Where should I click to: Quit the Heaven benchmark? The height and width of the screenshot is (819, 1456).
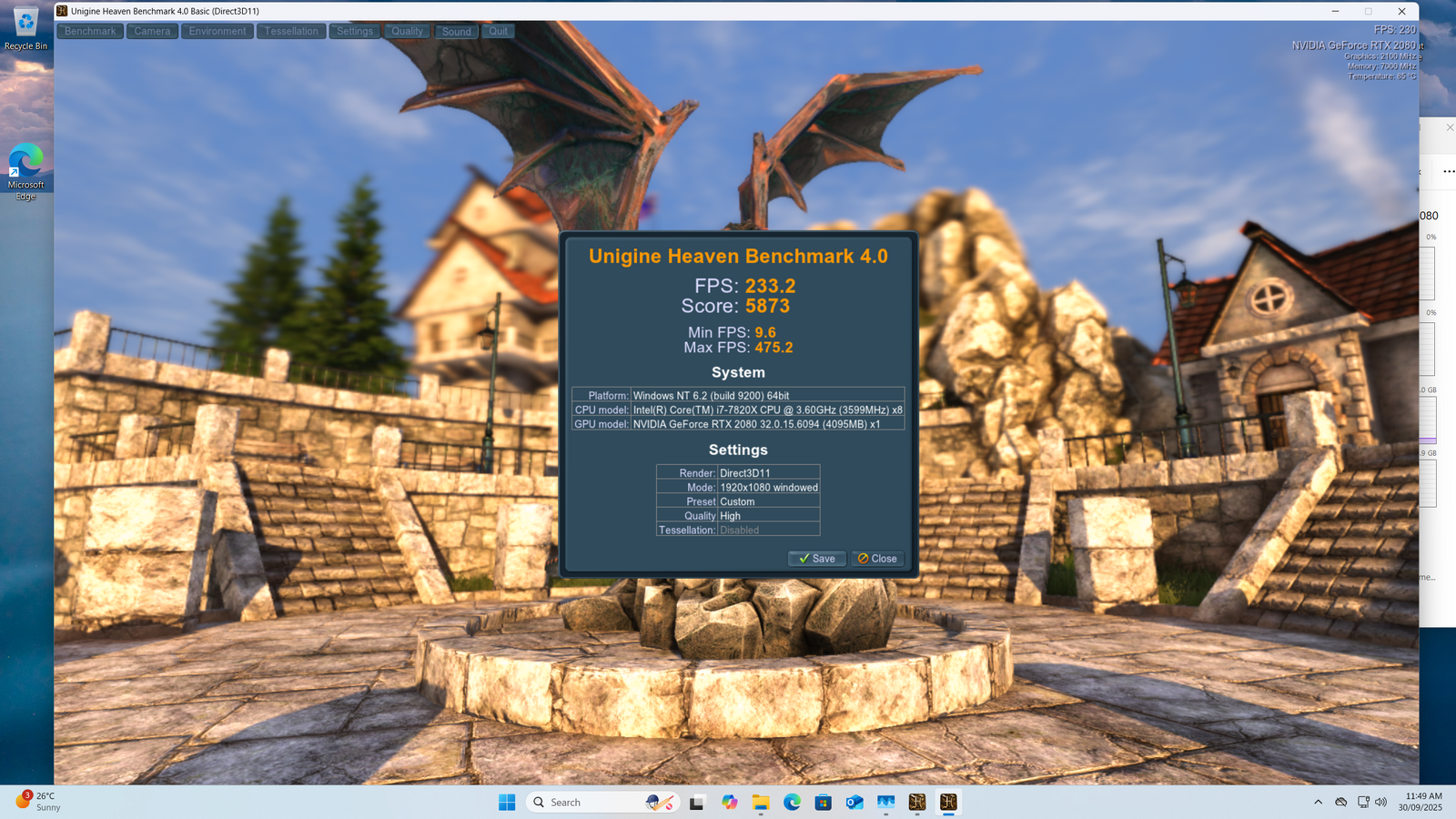498,31
